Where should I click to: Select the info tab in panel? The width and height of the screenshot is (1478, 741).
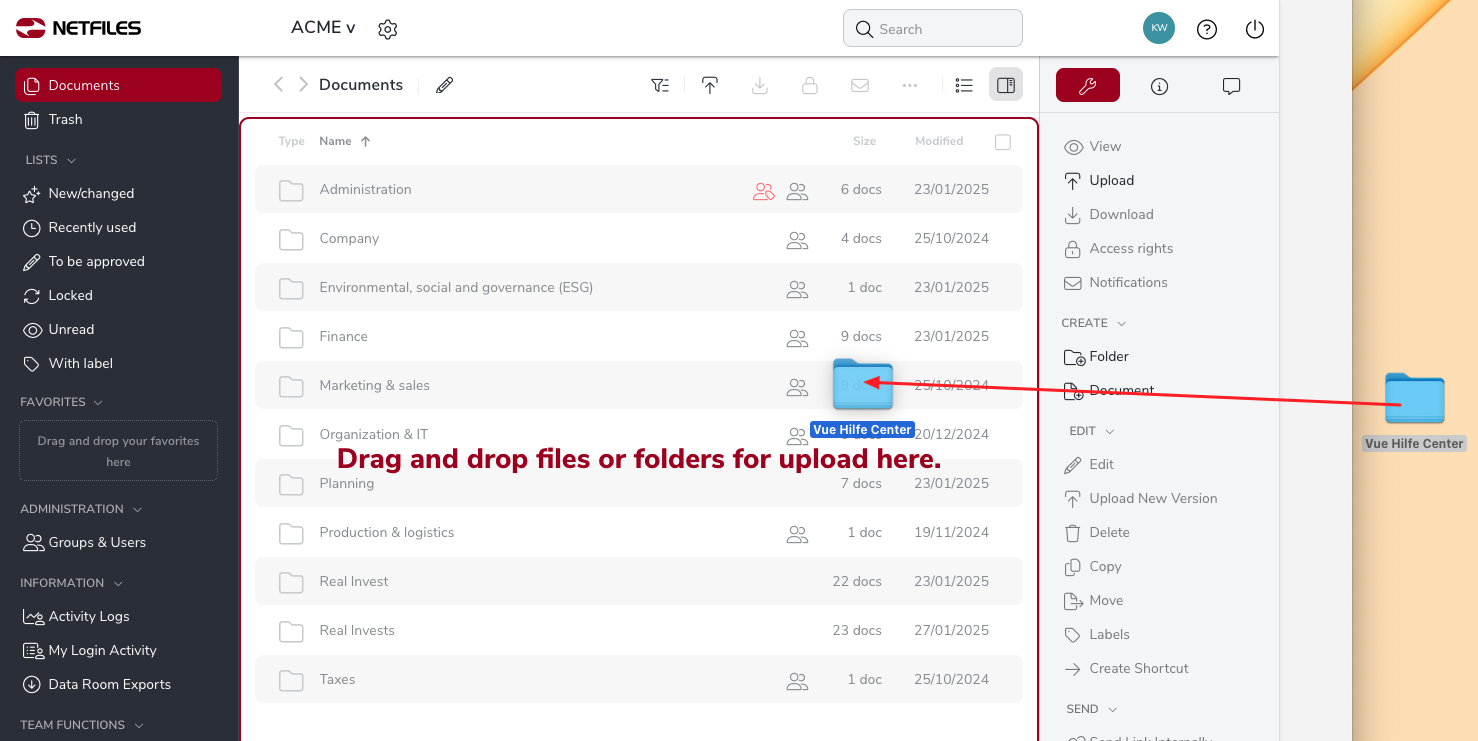tap(1160, 86)
